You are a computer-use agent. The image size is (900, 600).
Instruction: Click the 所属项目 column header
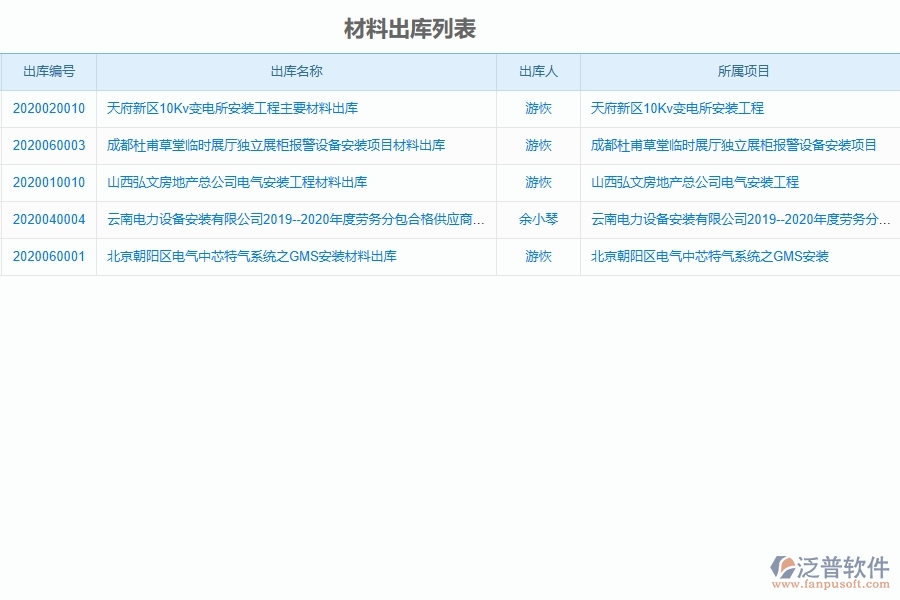[x=740, y=71]
